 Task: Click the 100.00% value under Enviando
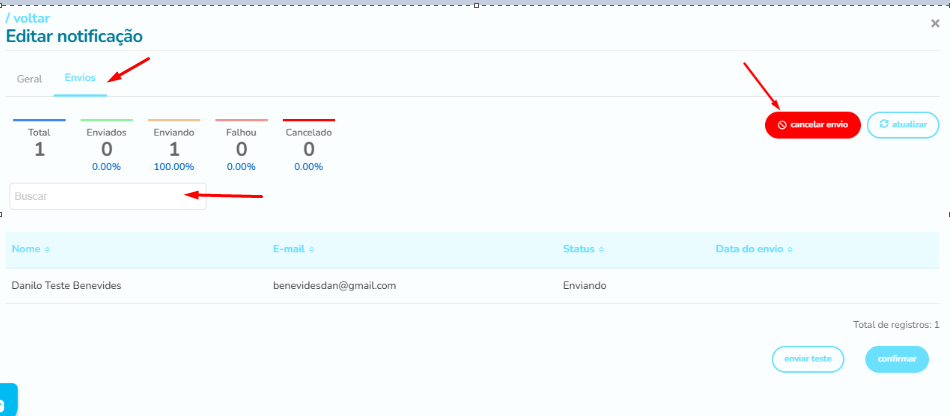(x=174, y=167)
